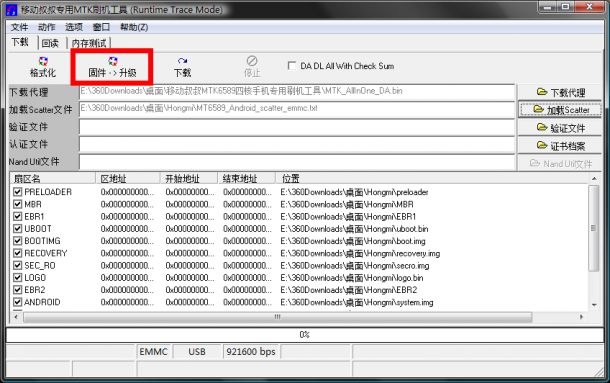
Task: Toggle the ANDROID partition checkbox
Action: pyautogui.click(x=17, y=302)
